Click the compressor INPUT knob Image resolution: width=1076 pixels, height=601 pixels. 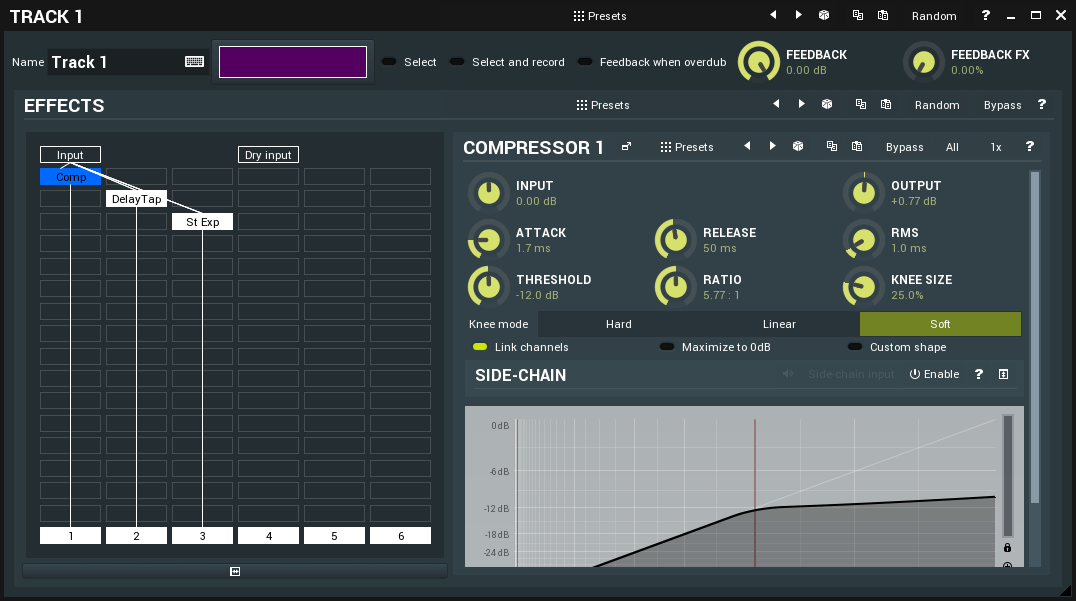pos(489,193)
